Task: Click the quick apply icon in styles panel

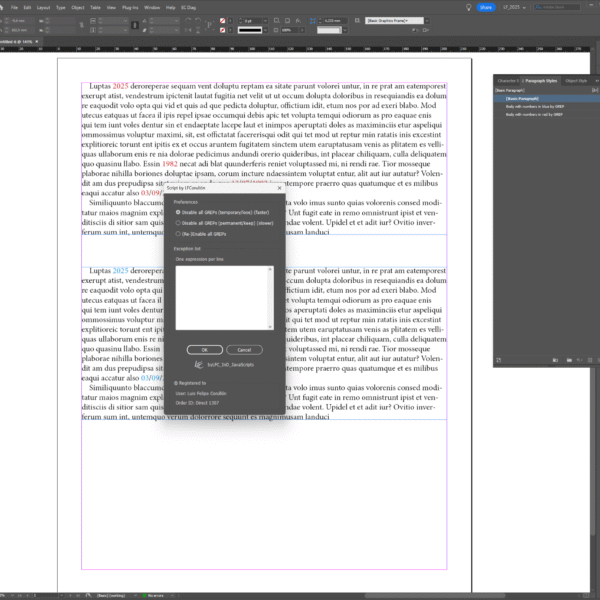Action: [x=595, y=90]
